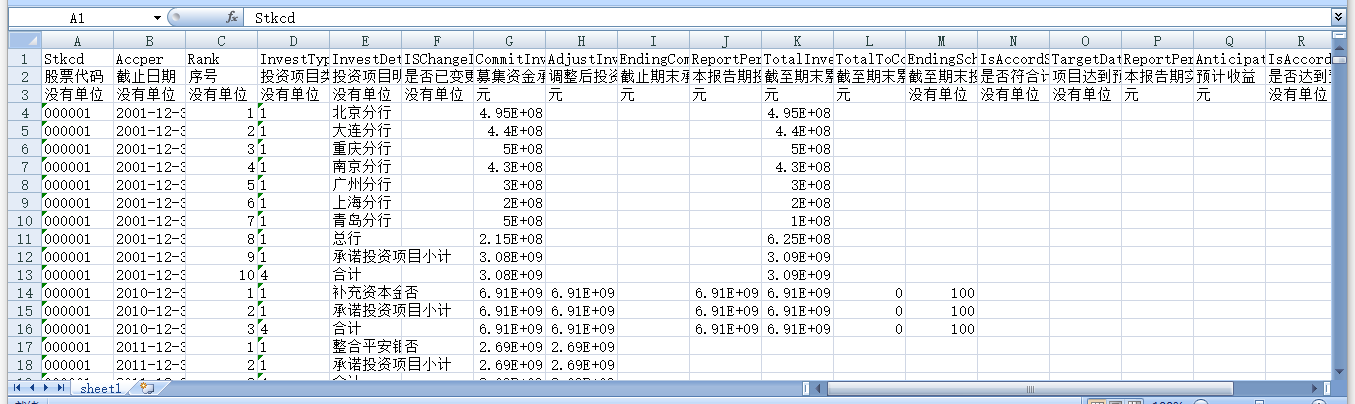
Task: Select column M header
Action: coord(941,42)
